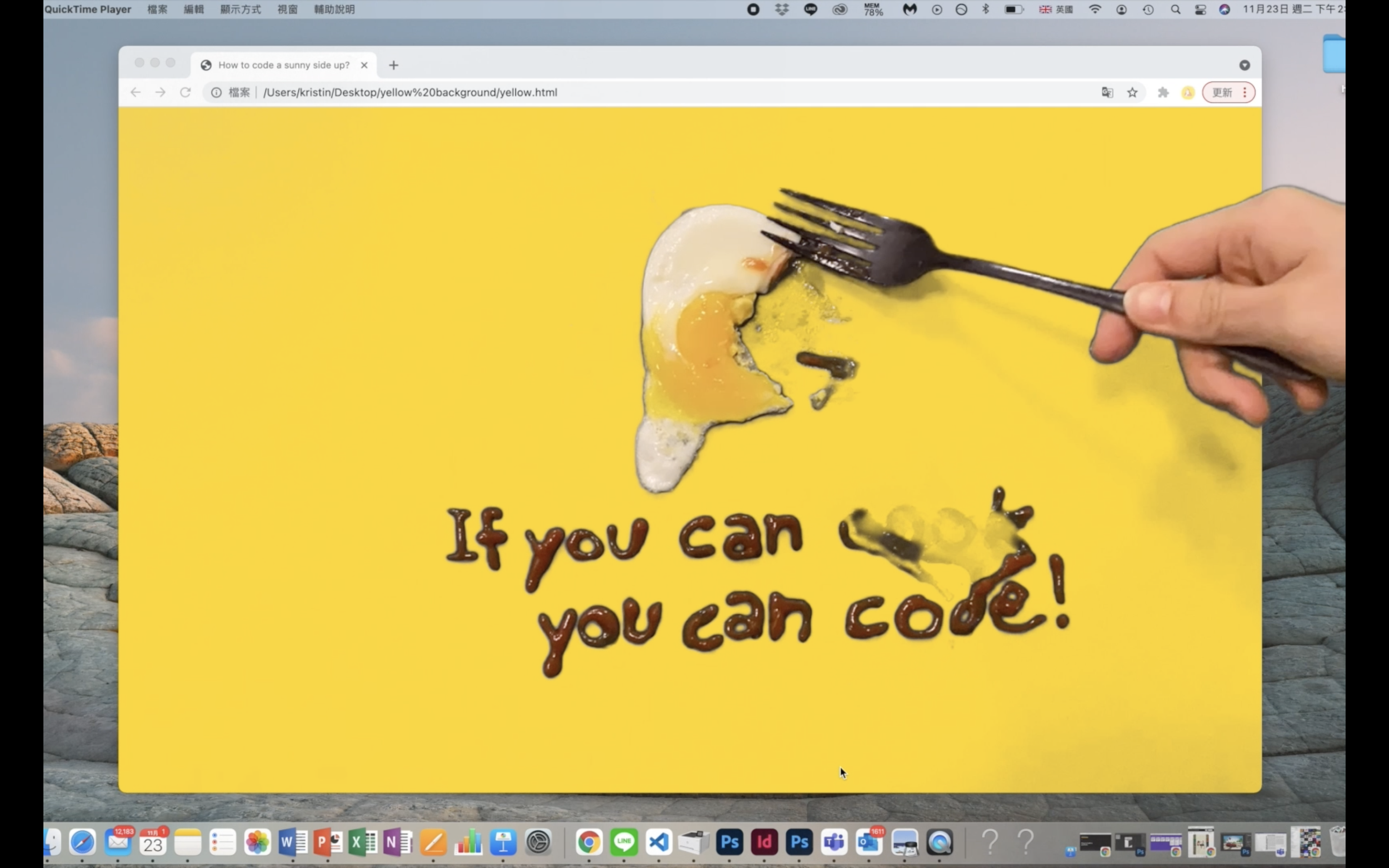Open Control Center toggles

click(1200, 9)
